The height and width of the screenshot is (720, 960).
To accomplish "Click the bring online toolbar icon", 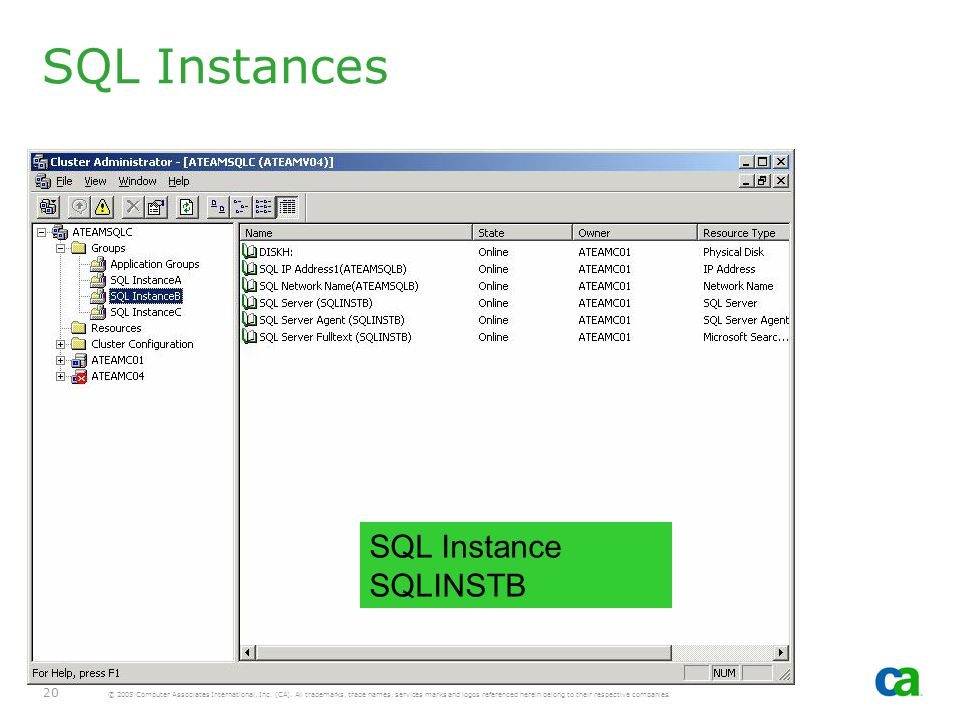I will [79, 207].
